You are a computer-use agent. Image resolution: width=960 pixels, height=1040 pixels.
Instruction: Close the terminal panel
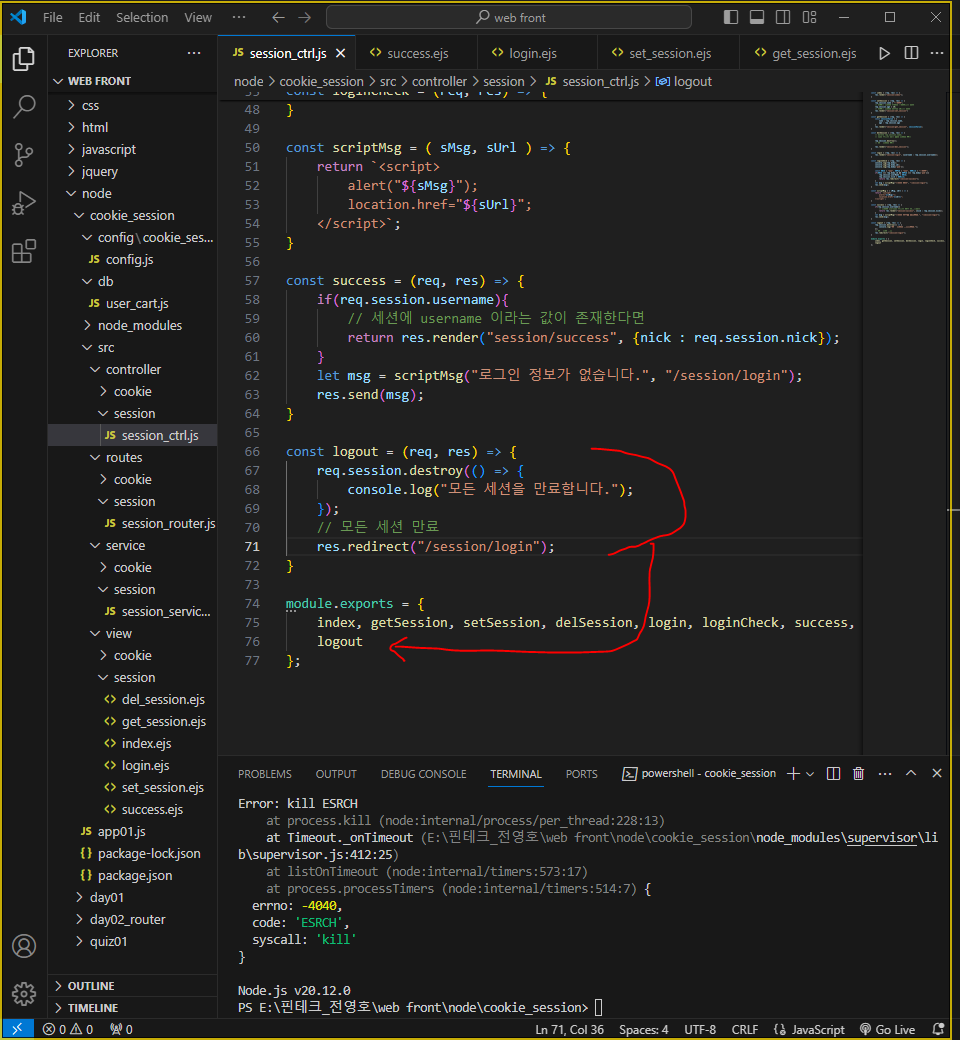(937, 773)
